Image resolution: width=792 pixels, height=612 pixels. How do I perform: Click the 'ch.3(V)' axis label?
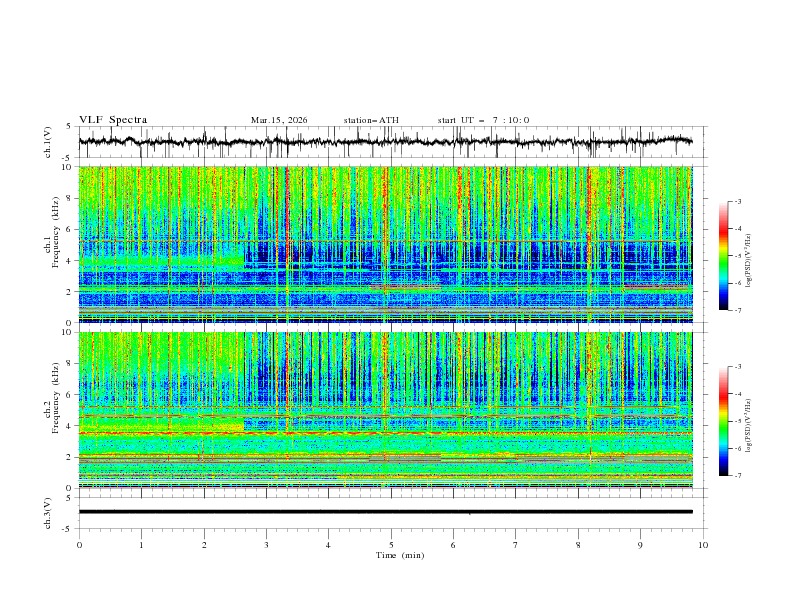[48, 513]
